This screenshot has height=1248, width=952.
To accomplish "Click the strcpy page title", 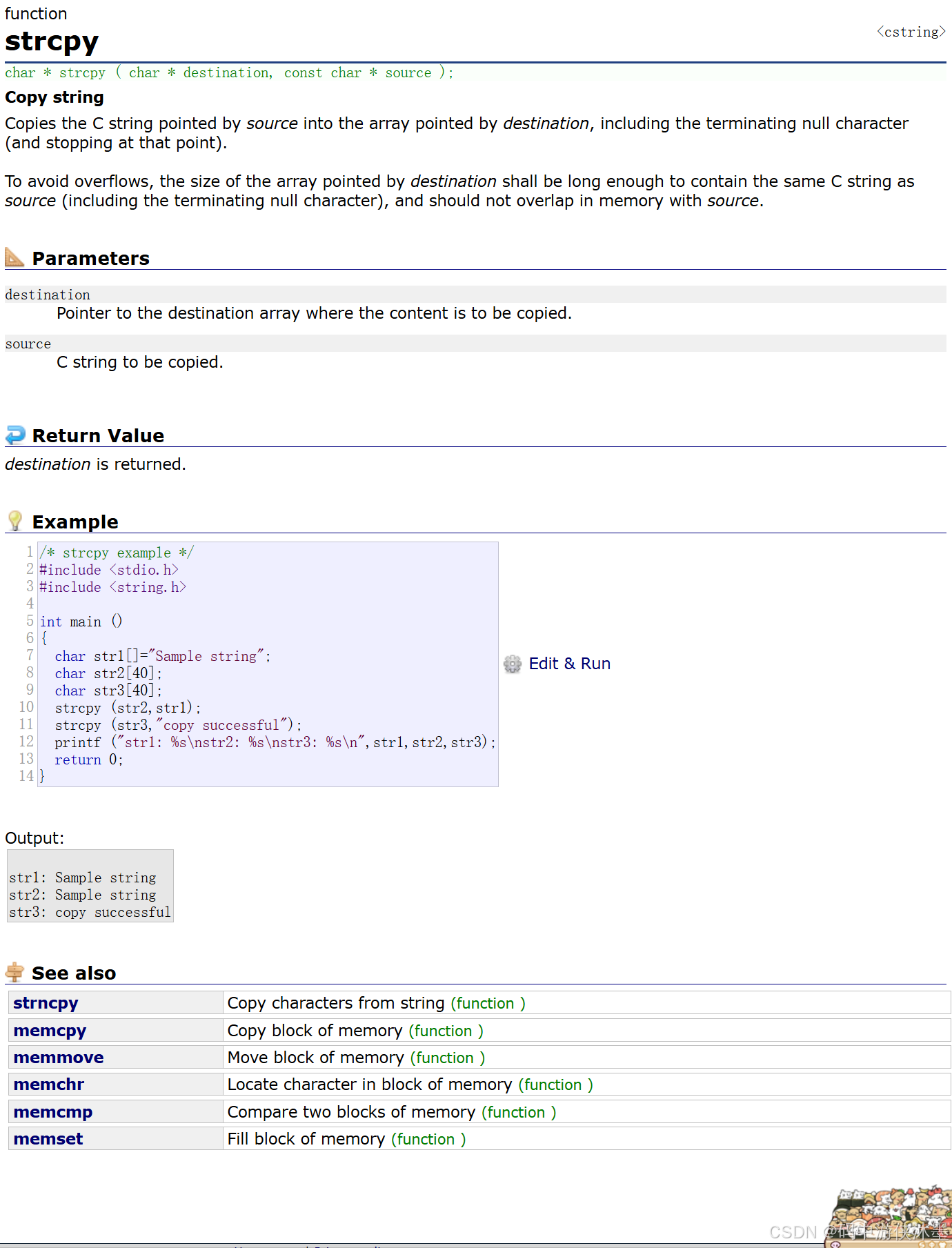I will point(52,41).
